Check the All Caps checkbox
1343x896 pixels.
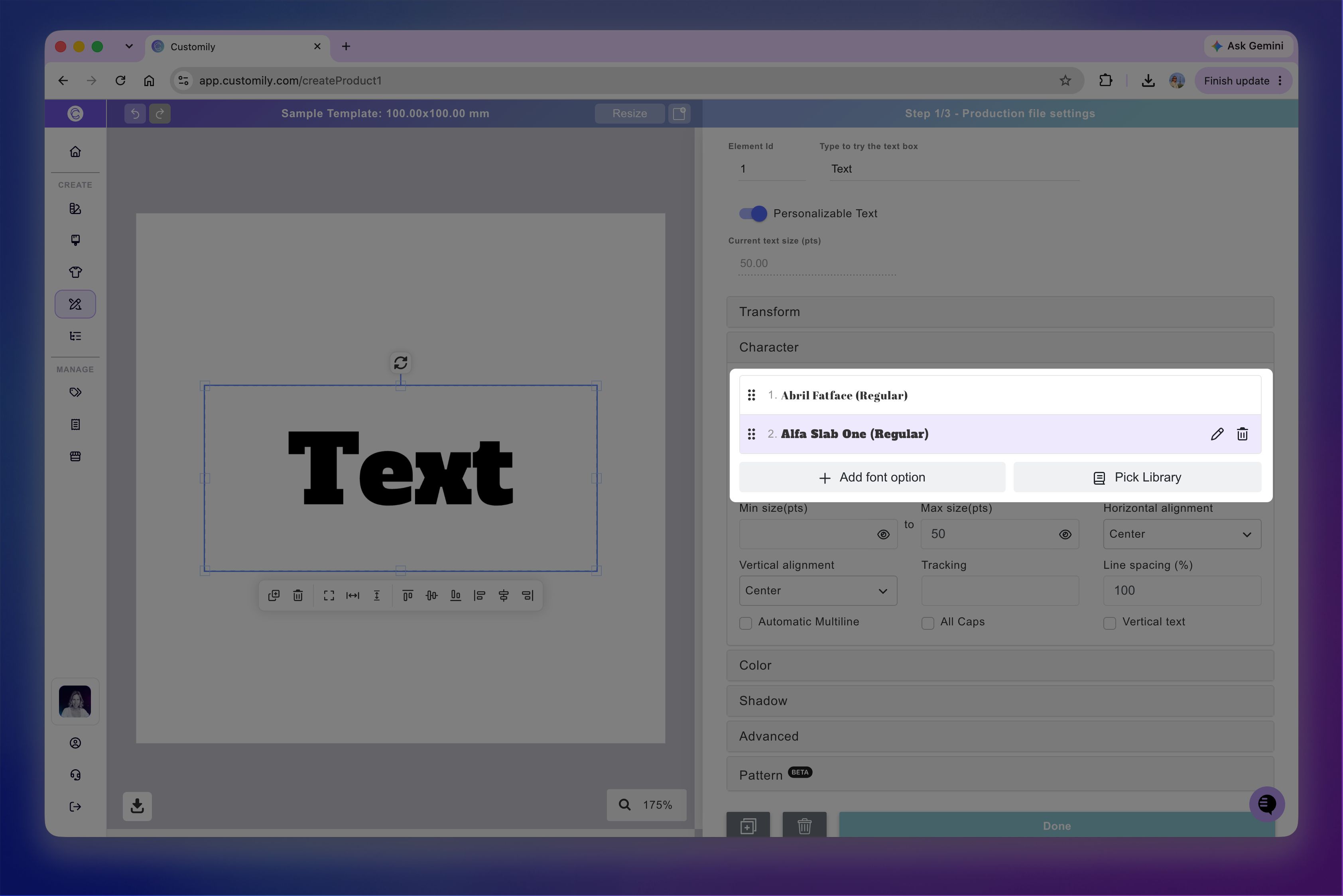point(927,623)
